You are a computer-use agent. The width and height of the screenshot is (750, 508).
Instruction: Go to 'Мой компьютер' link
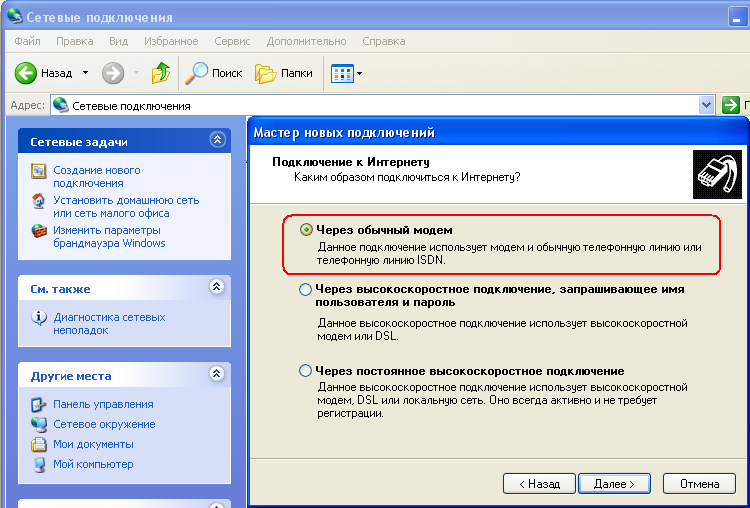[x=93, y=464]
